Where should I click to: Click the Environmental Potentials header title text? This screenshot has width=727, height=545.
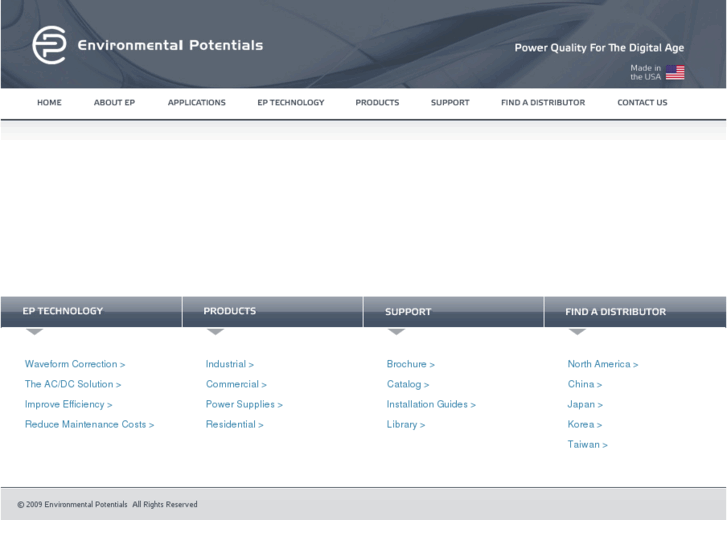170,45
